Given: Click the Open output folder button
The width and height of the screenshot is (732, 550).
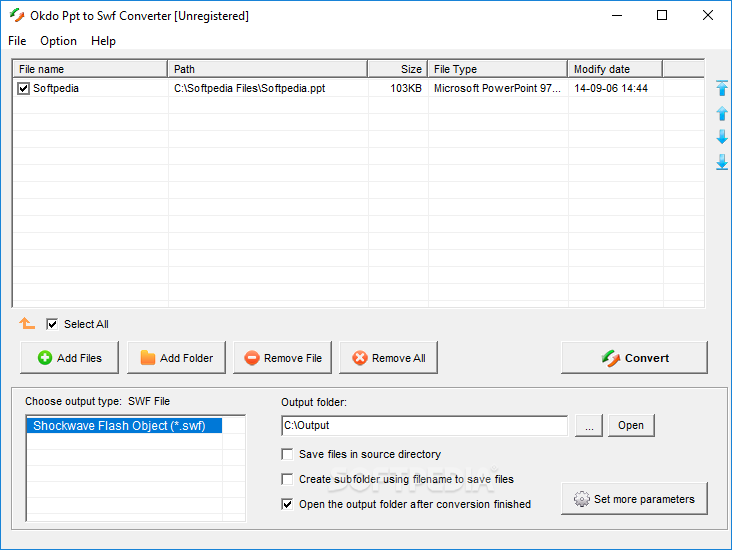Looking at the screenshot, I should [631, 425].
